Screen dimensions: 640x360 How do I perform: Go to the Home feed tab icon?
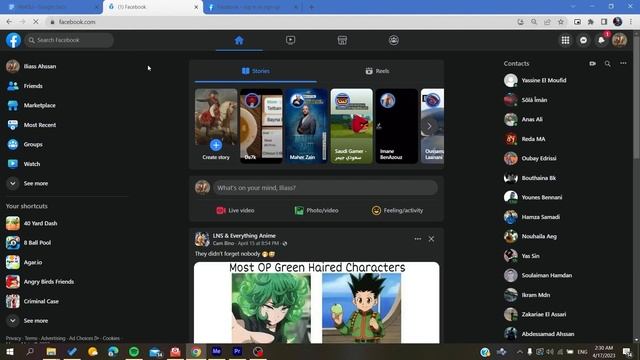coord(239,40)
